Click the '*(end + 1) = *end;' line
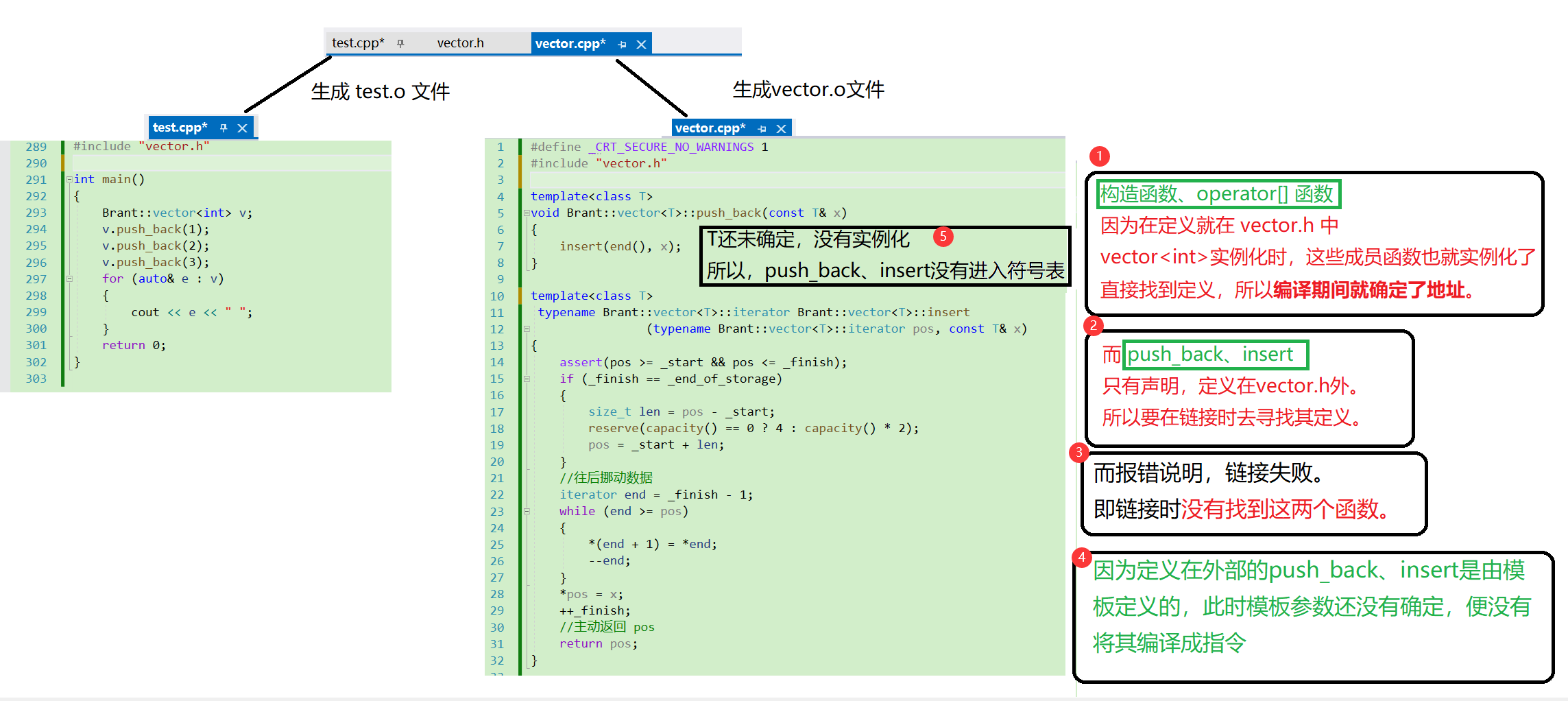This screenshot has width=1568, height=701. 653,545
